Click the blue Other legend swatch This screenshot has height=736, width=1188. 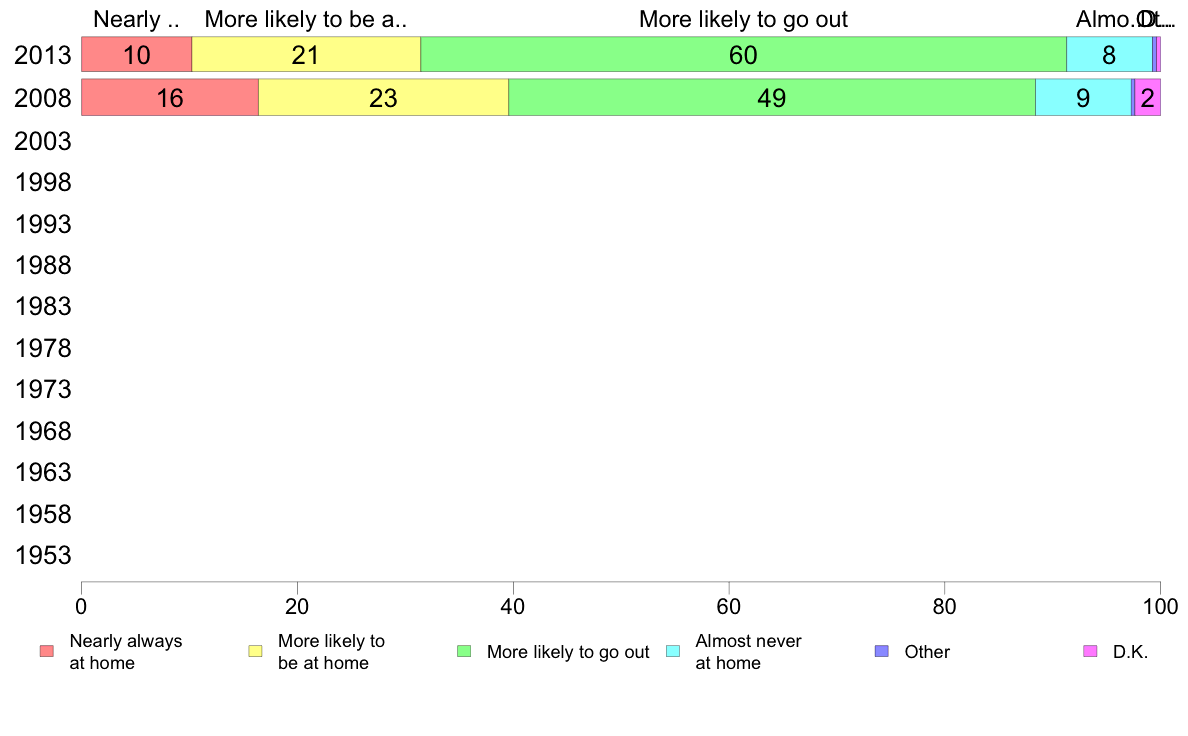[882, 651]
